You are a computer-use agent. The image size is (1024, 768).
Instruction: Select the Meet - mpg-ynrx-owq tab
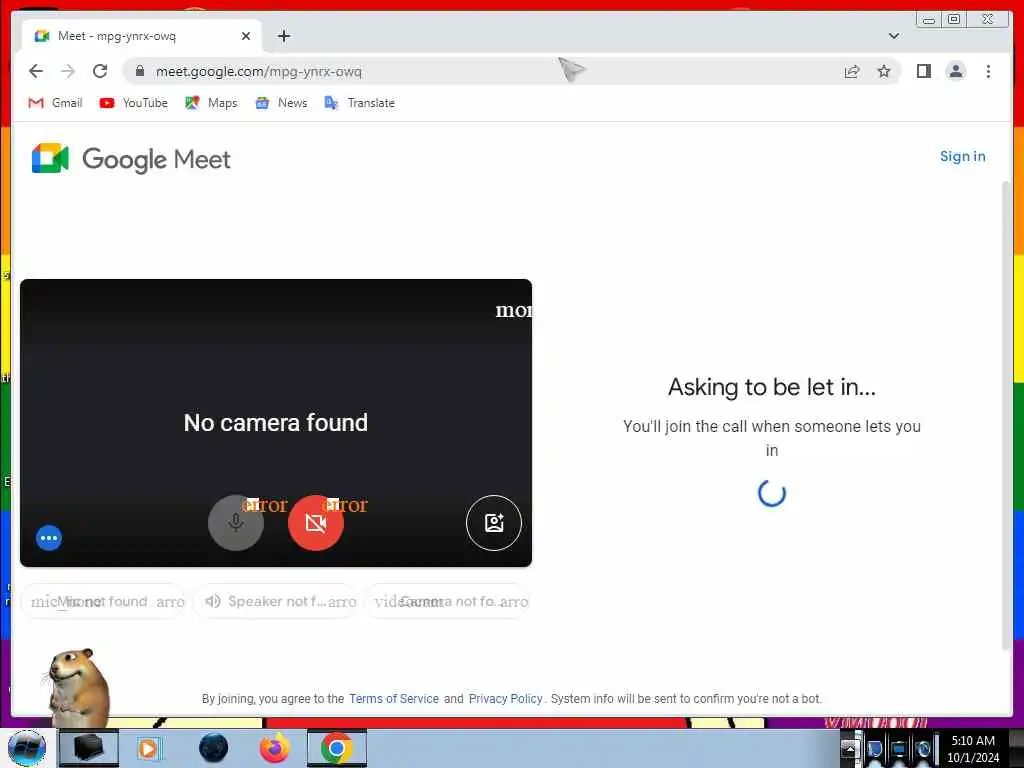[140, 36]
